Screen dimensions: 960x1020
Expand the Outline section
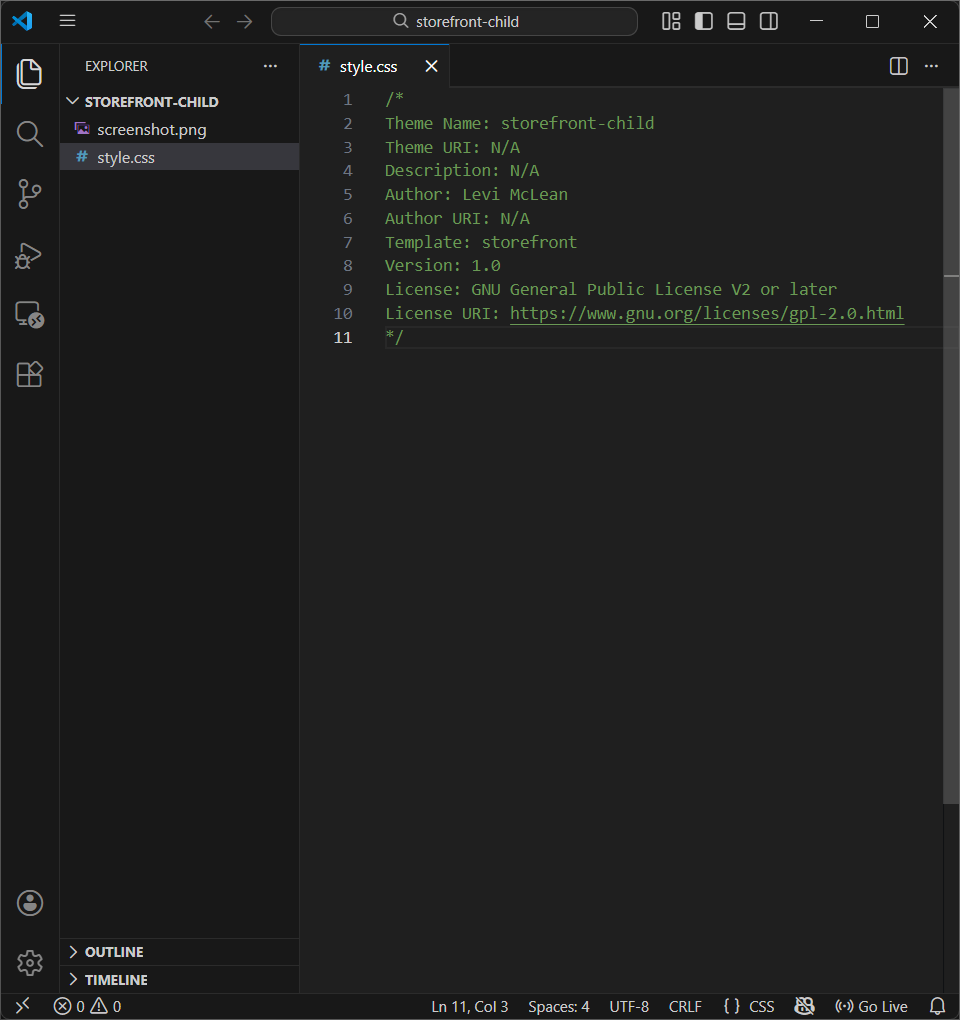(113, 952)
